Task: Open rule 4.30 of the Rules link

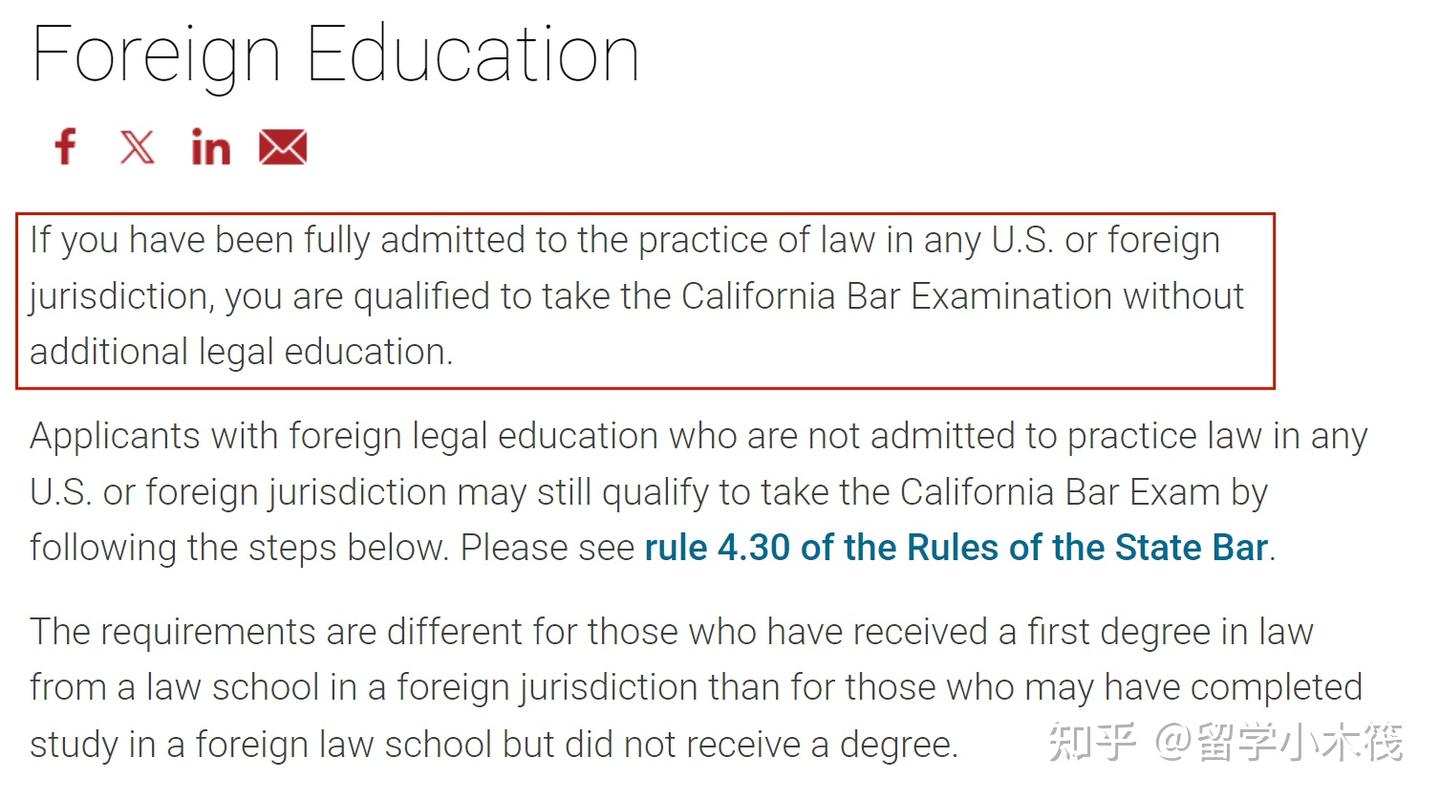Action: 956,547
